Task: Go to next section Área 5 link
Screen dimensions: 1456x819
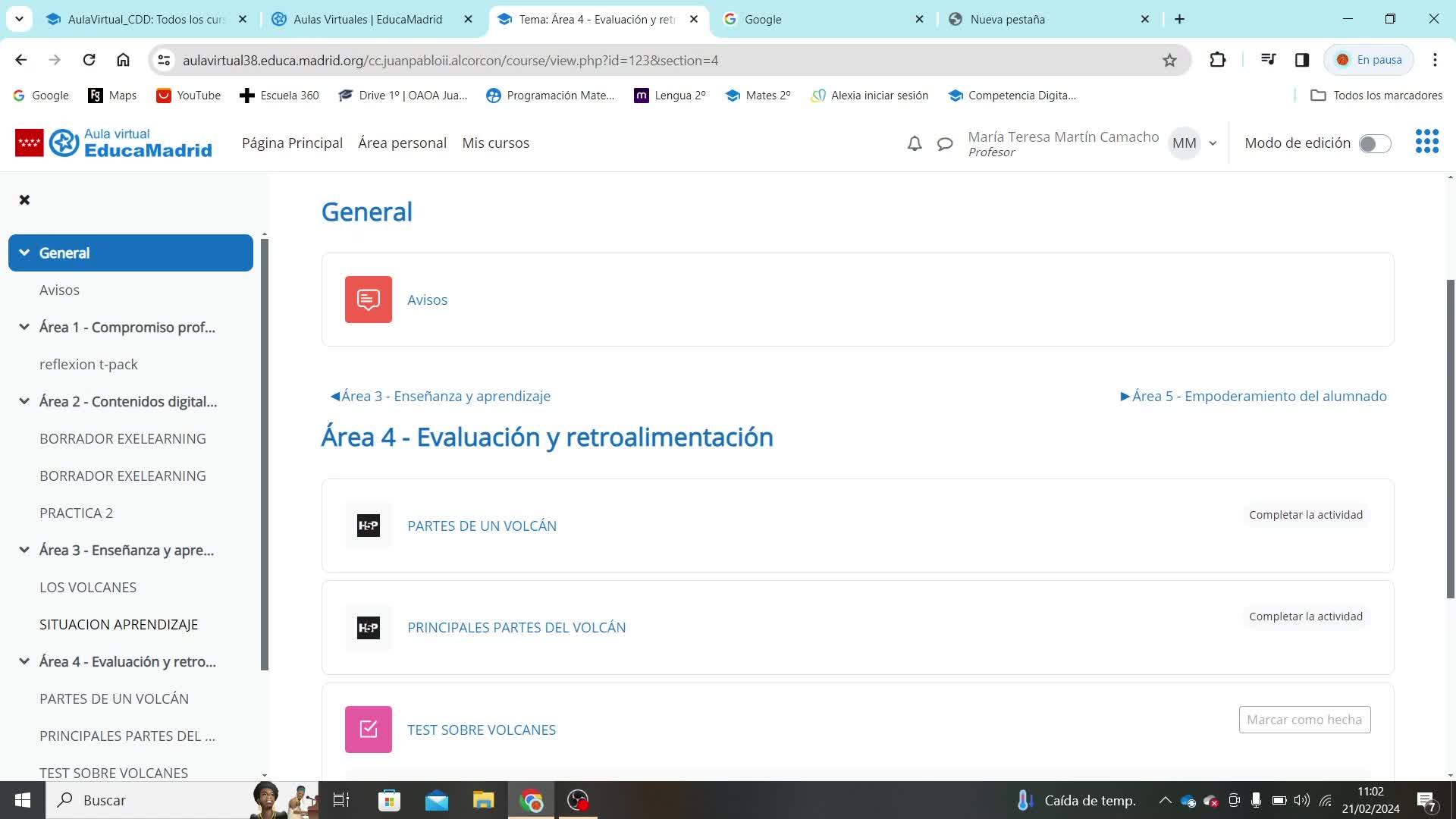Action: point(1254,396)
